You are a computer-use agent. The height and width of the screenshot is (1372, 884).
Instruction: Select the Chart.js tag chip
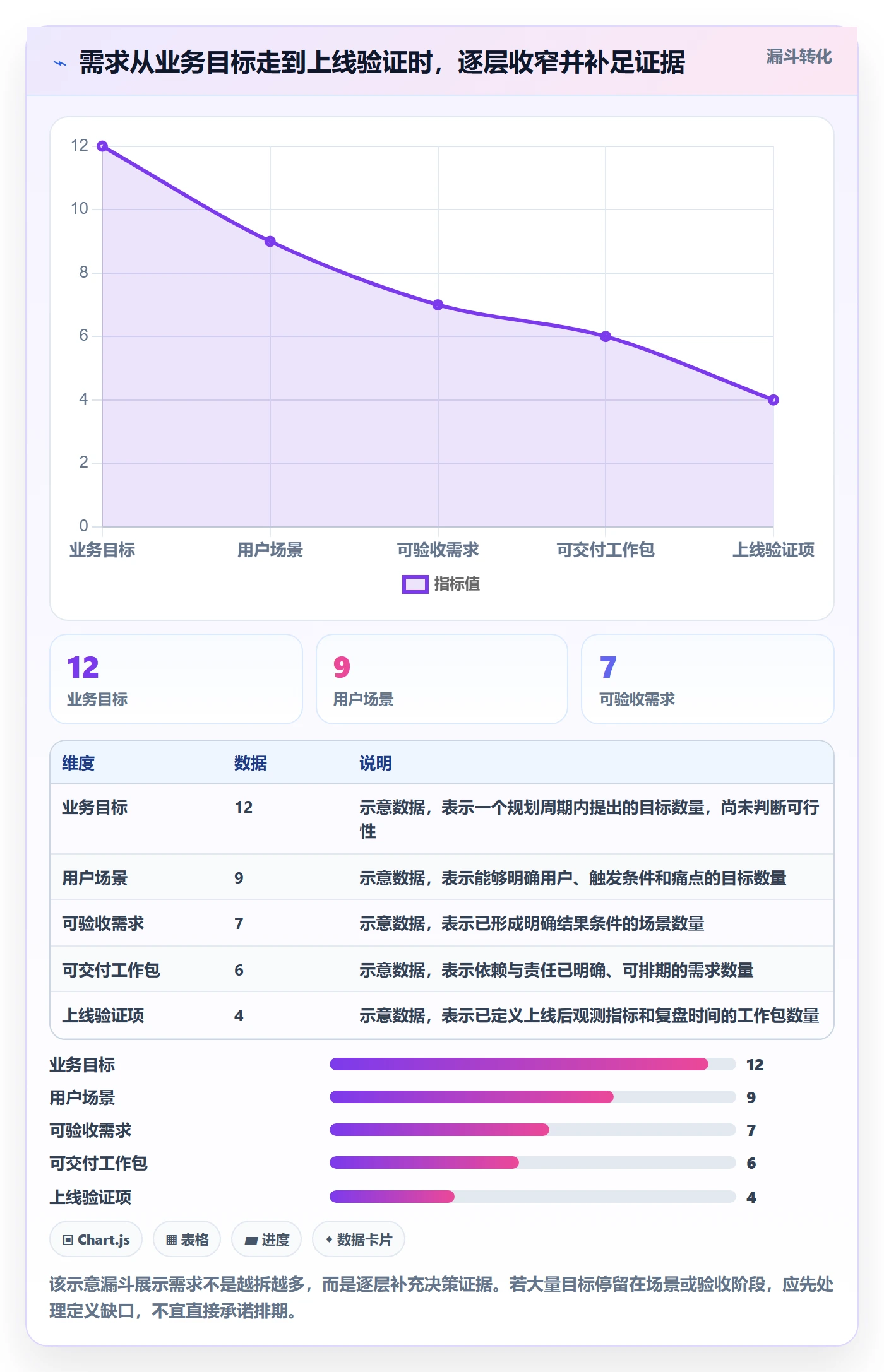[x=96, y=1239]
